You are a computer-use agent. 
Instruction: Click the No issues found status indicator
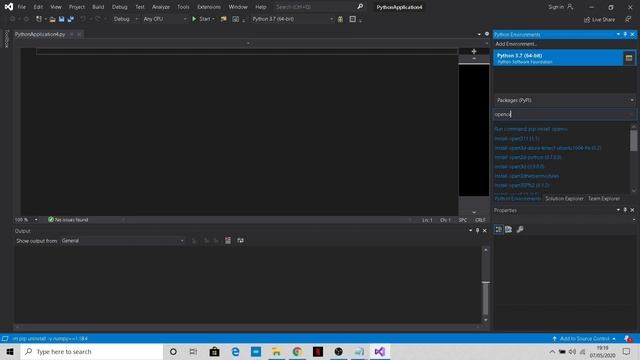(68, 220)
